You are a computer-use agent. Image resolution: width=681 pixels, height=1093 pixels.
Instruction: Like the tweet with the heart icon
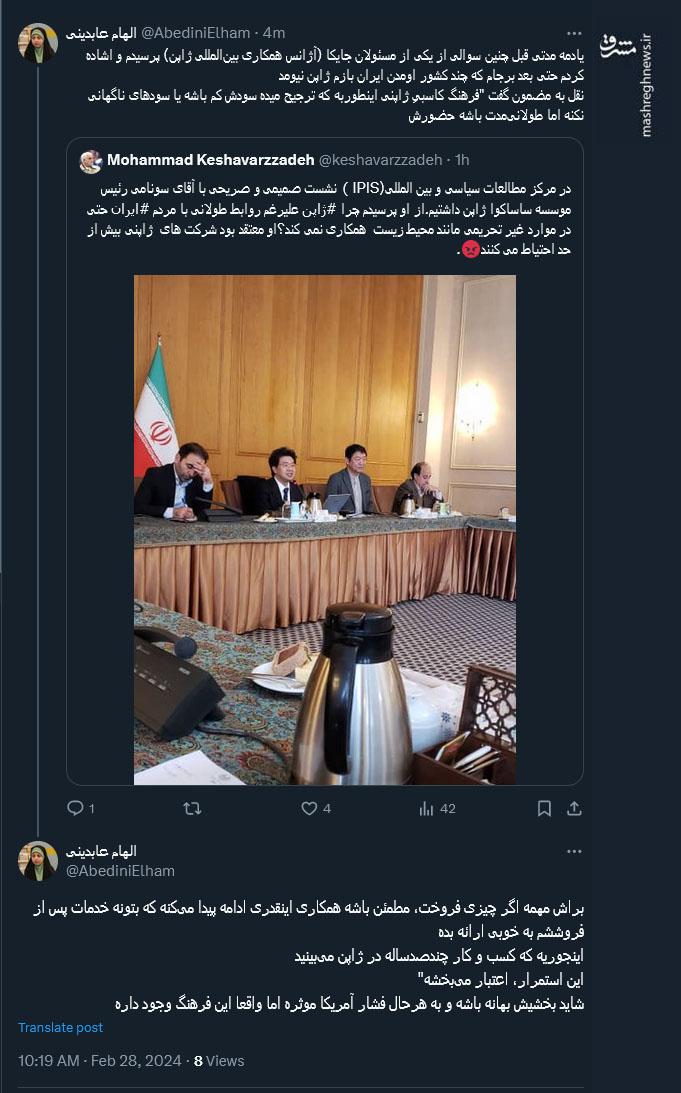(x=309, y=808)
